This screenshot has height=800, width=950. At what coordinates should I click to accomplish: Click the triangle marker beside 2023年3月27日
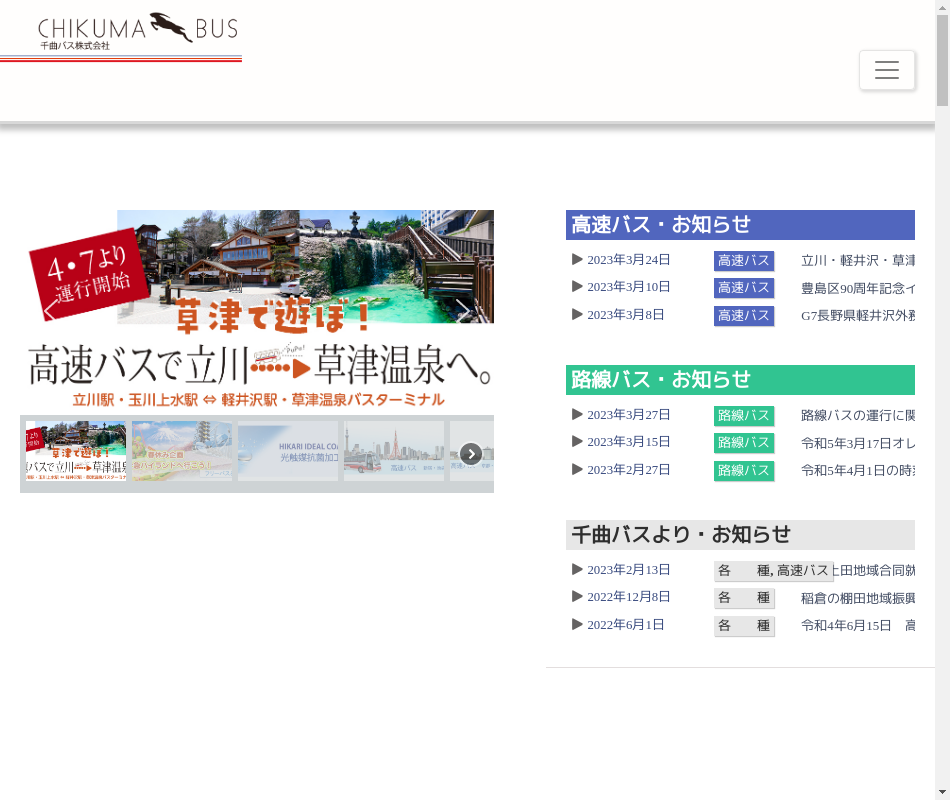577,414
